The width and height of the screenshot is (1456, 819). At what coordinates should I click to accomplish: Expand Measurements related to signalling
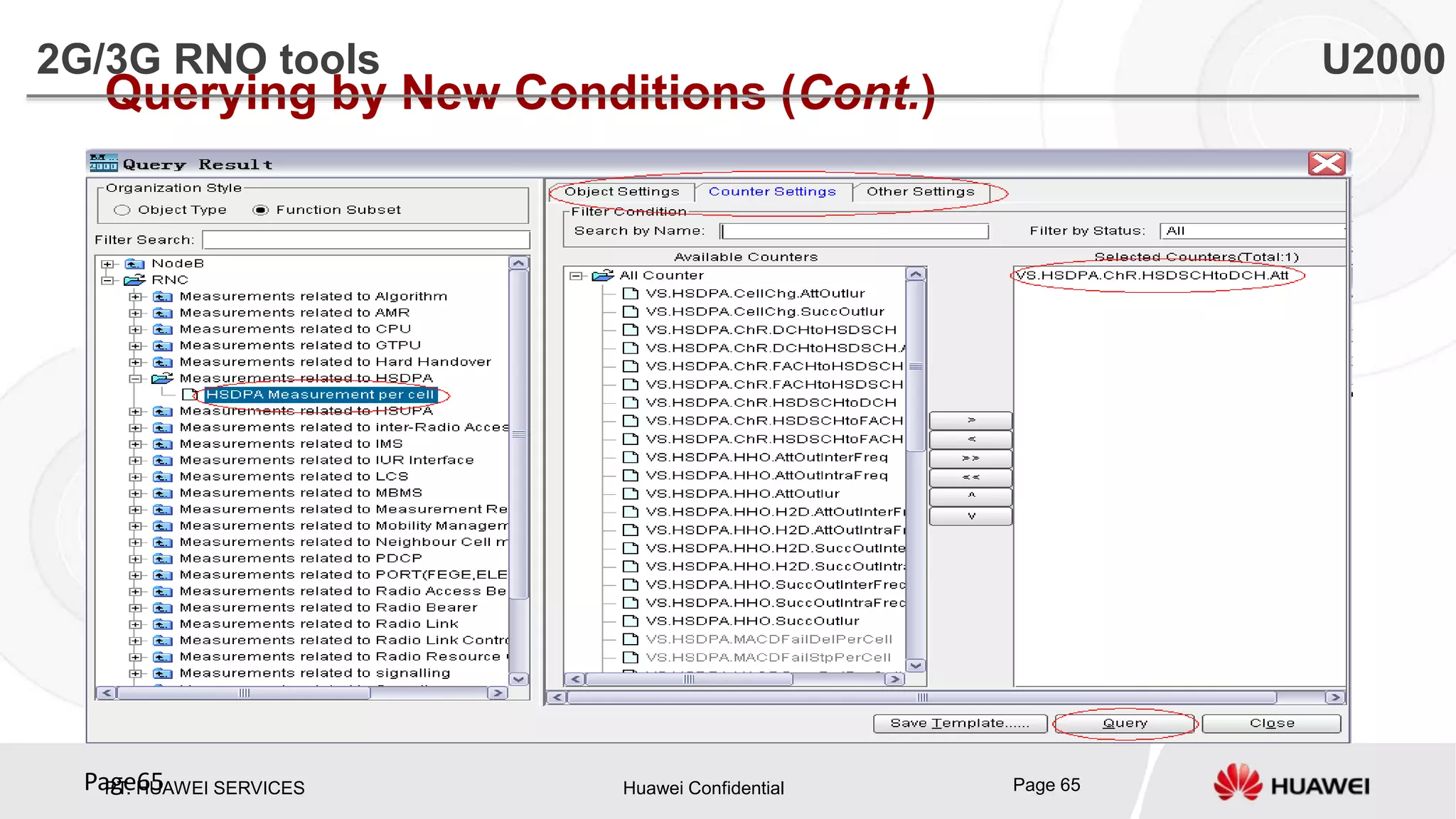[135, 673]
